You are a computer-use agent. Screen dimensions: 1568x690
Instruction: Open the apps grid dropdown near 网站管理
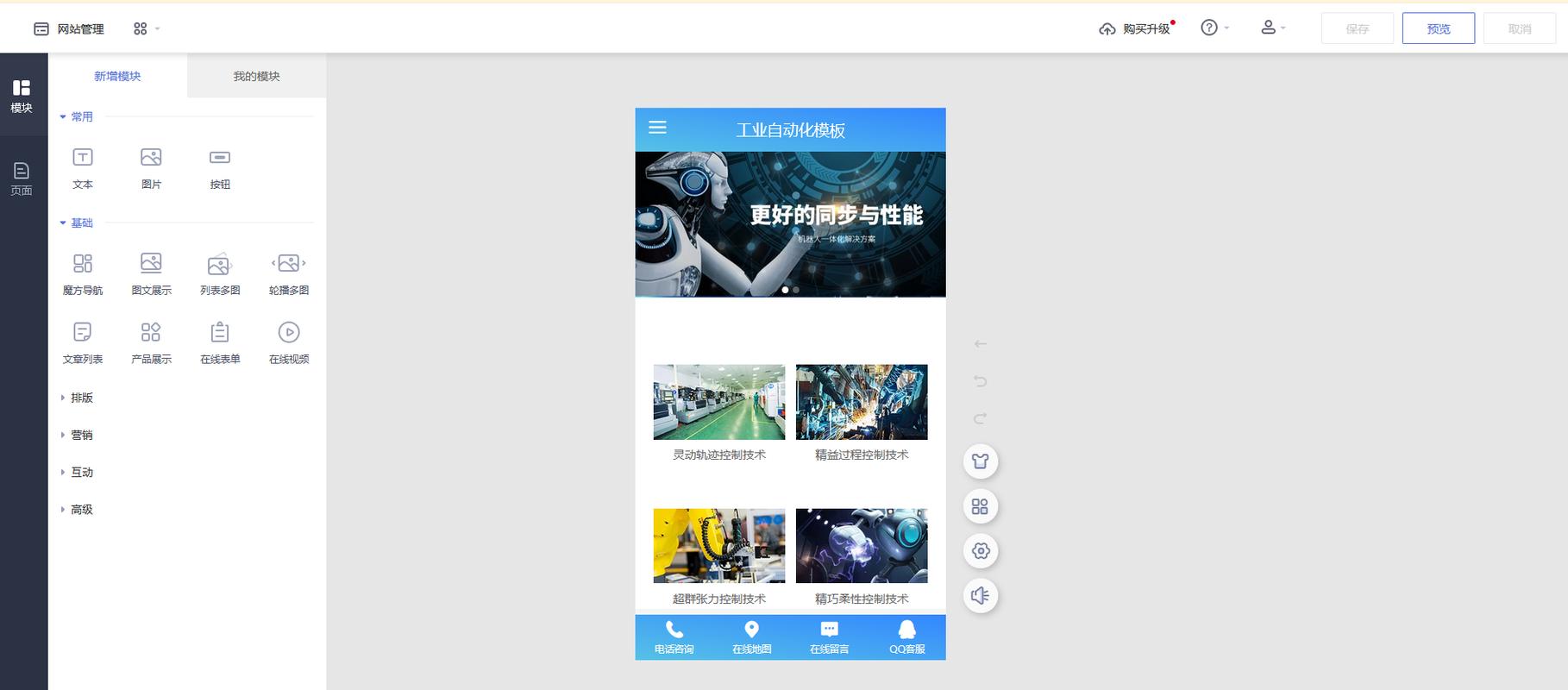tap(147, 29)
